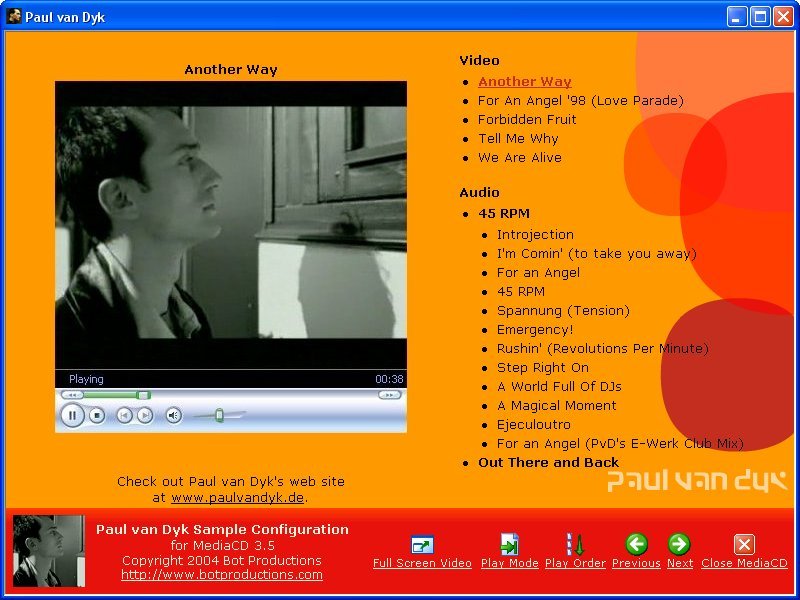Image resolution: width=800 pixels, height=600 pixels.
Task: Pause the playing video
Action: pos(72,415)
